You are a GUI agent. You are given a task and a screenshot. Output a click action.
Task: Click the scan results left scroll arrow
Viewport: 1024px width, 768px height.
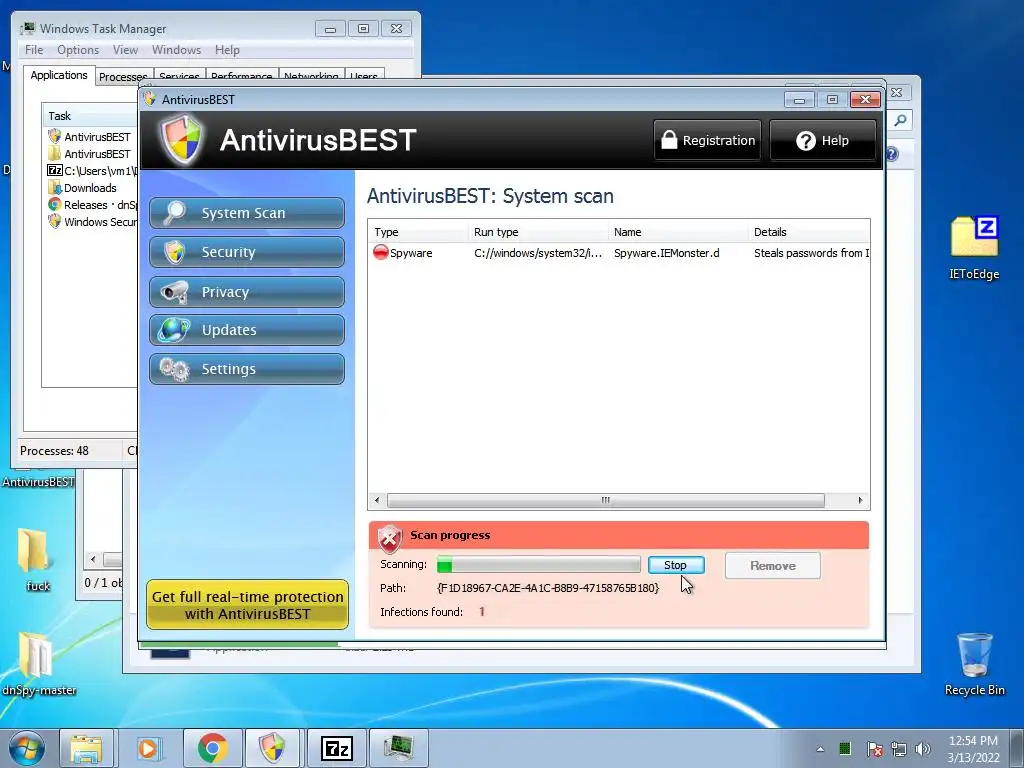[377, 500]
